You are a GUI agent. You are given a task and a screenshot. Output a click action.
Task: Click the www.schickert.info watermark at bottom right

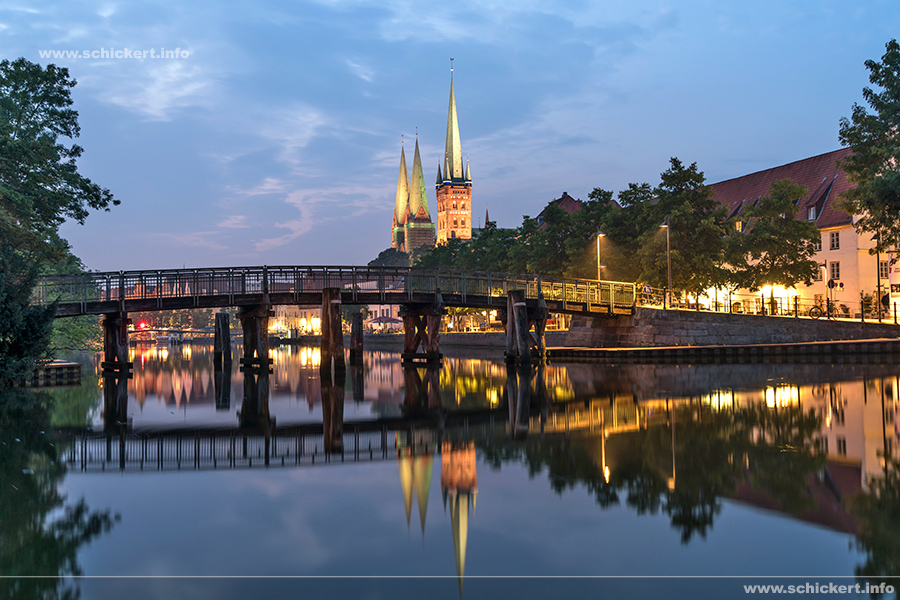818,588
